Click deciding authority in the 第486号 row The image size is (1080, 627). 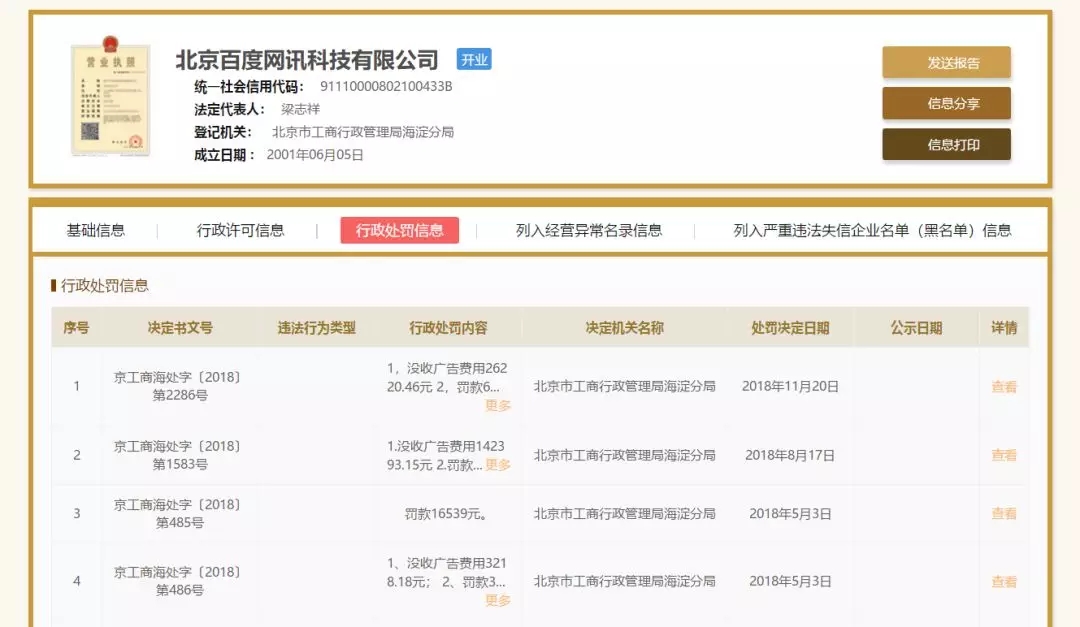tap(625, 582)
